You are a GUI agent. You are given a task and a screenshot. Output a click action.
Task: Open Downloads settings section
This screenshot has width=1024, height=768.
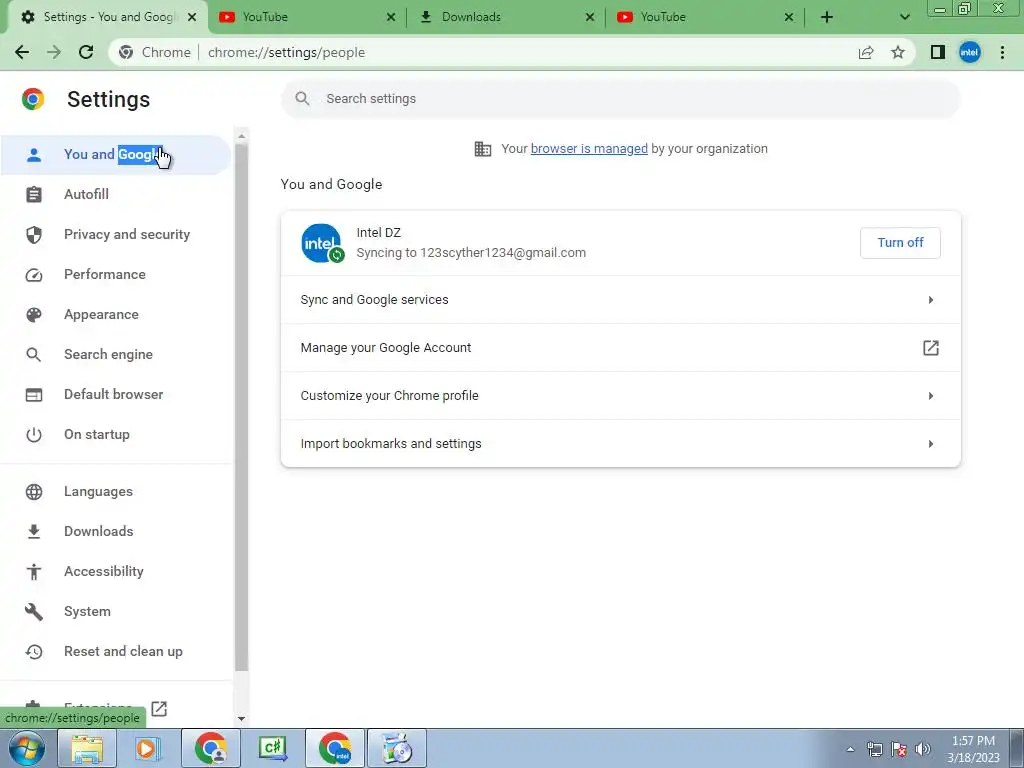click(x=116, y=532)
